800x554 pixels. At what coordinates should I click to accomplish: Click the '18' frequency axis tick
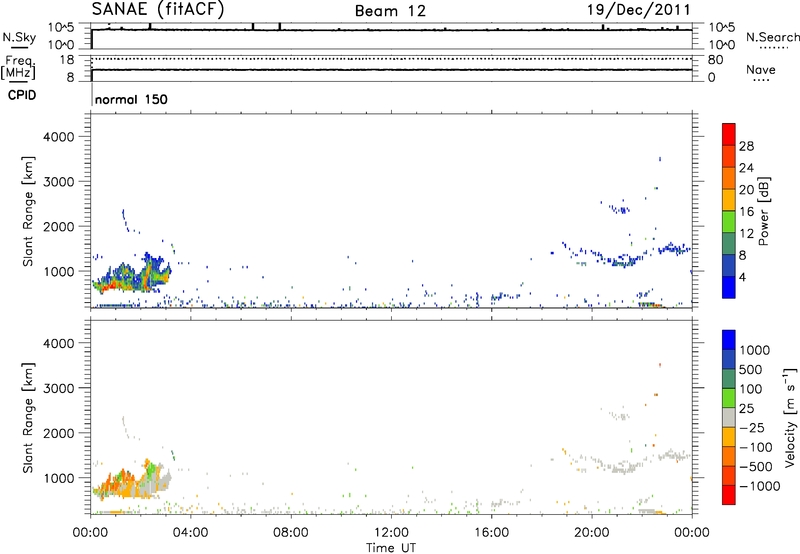[x=67, y=60]
